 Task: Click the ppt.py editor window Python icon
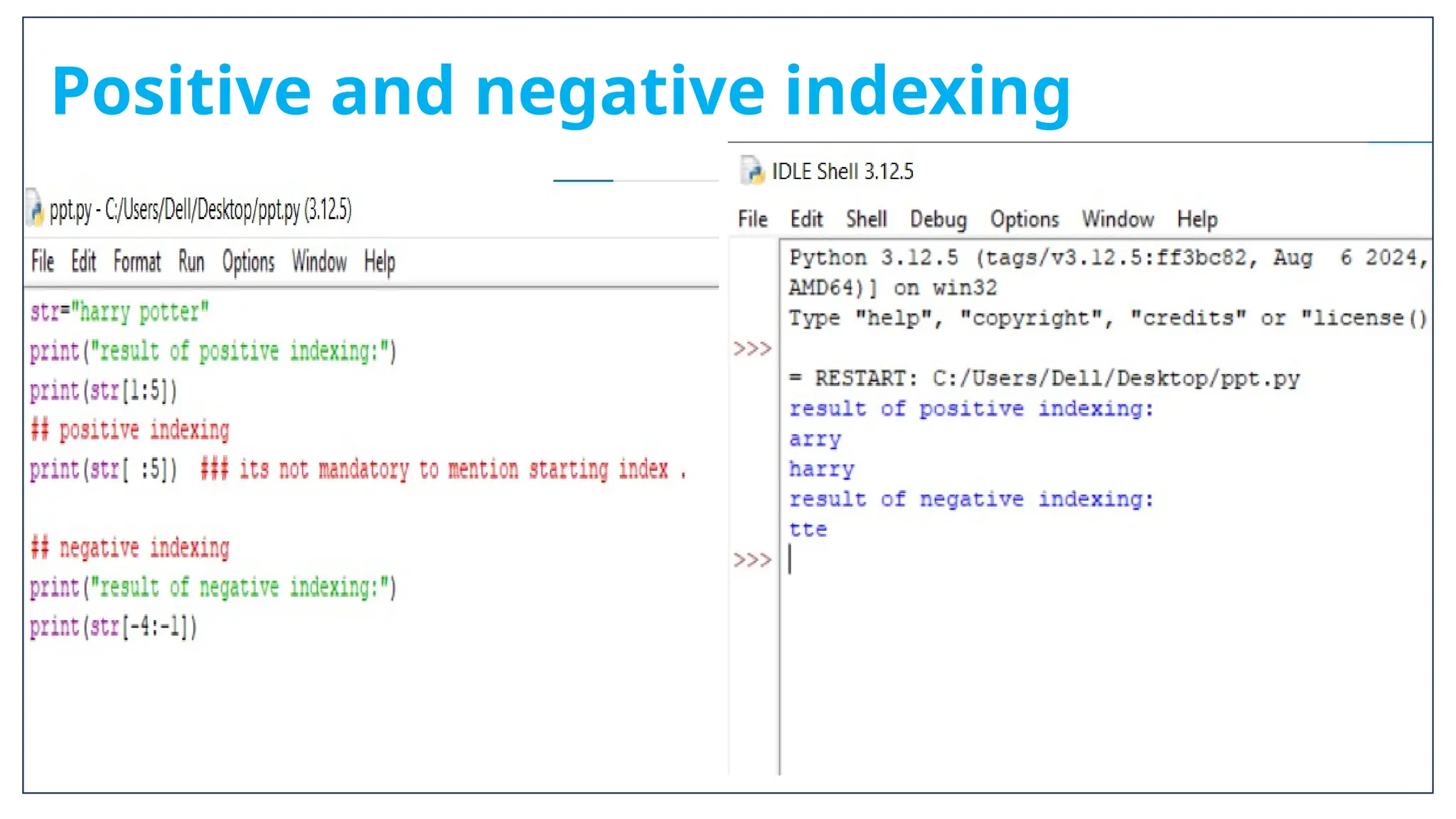(34, 208)
